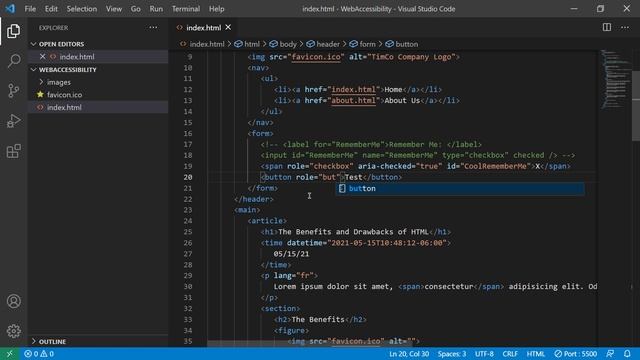Click Ln 20, Col 30 in status bar

click(x=409, y=354)
